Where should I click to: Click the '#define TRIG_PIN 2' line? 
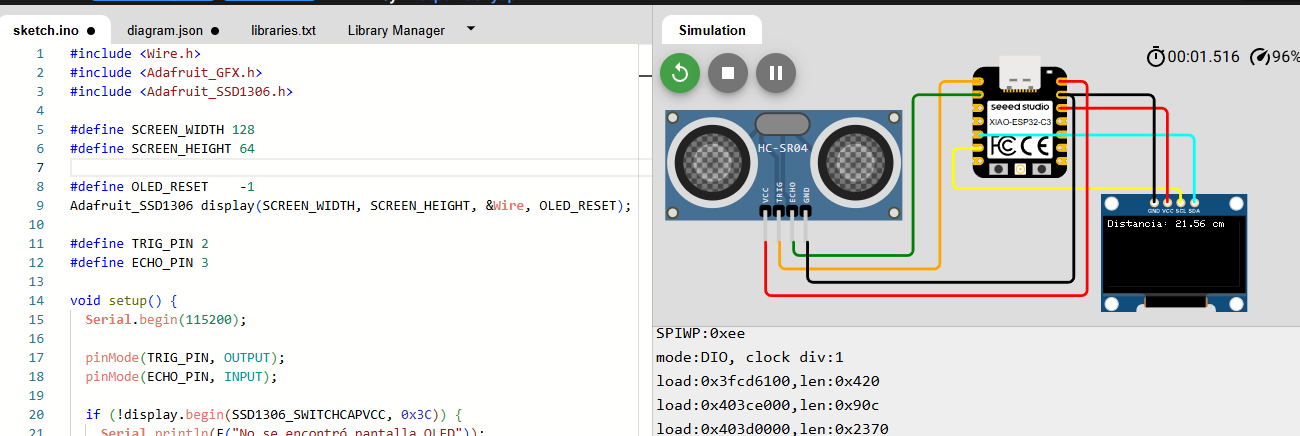[139, 243]
